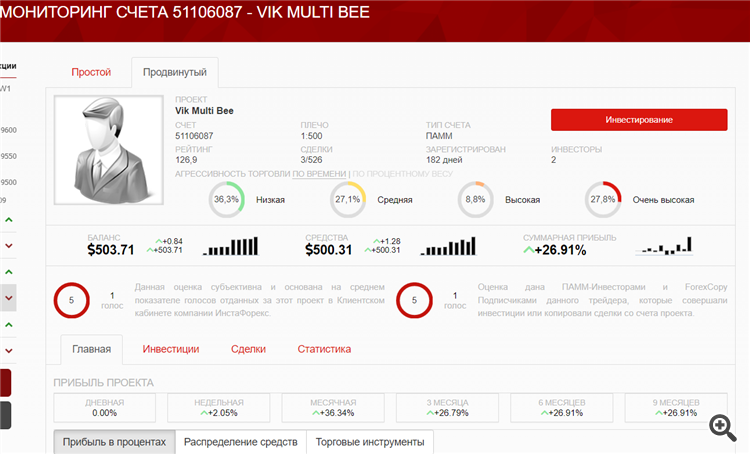The height and width of the screenshot is (454, 750).
Task: Click the high aggressiveness 8,8% gauge
Action: [x=475, y=199]
